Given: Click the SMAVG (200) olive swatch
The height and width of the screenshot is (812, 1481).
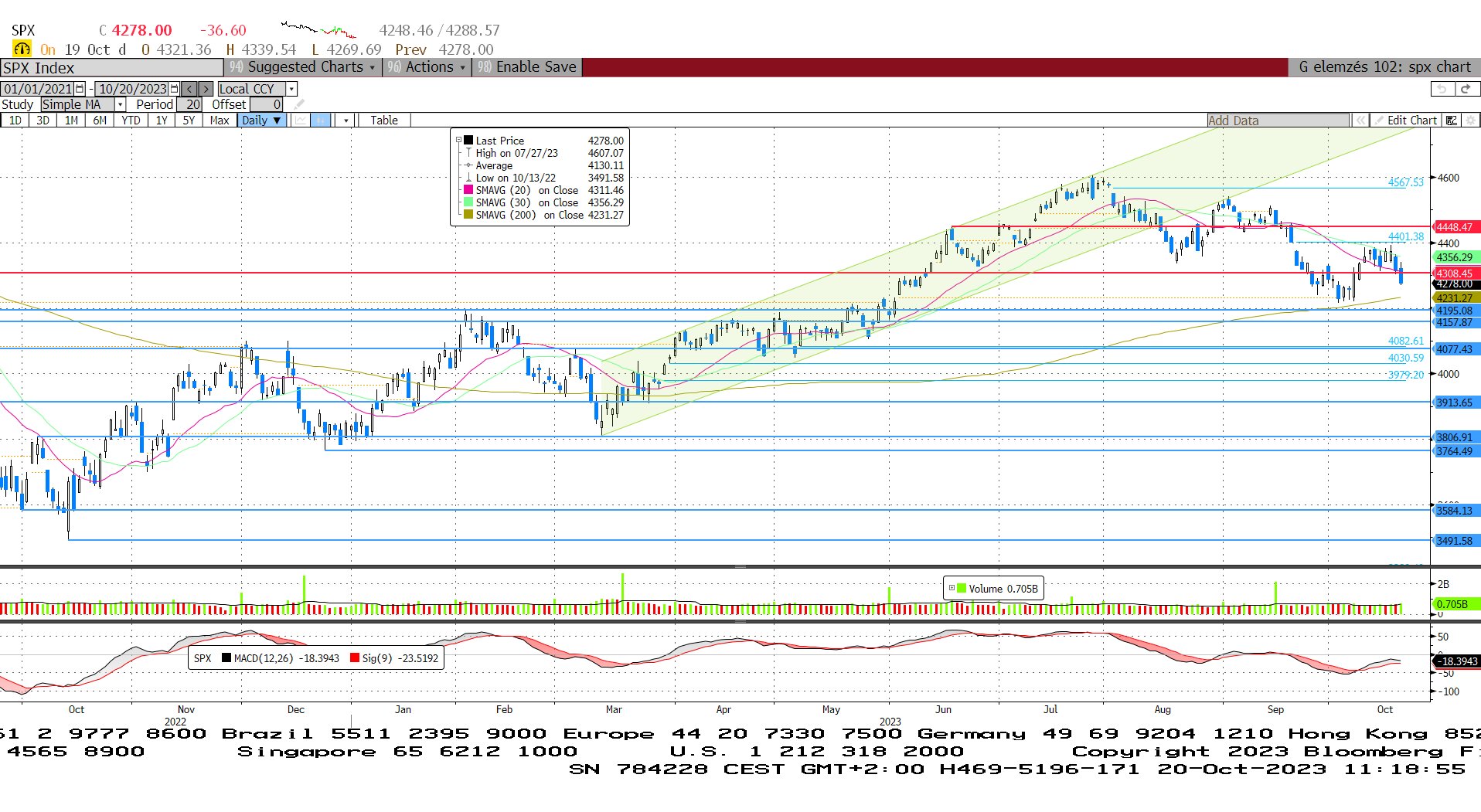Looking at the screenshot, I should (x=468, y=215).
